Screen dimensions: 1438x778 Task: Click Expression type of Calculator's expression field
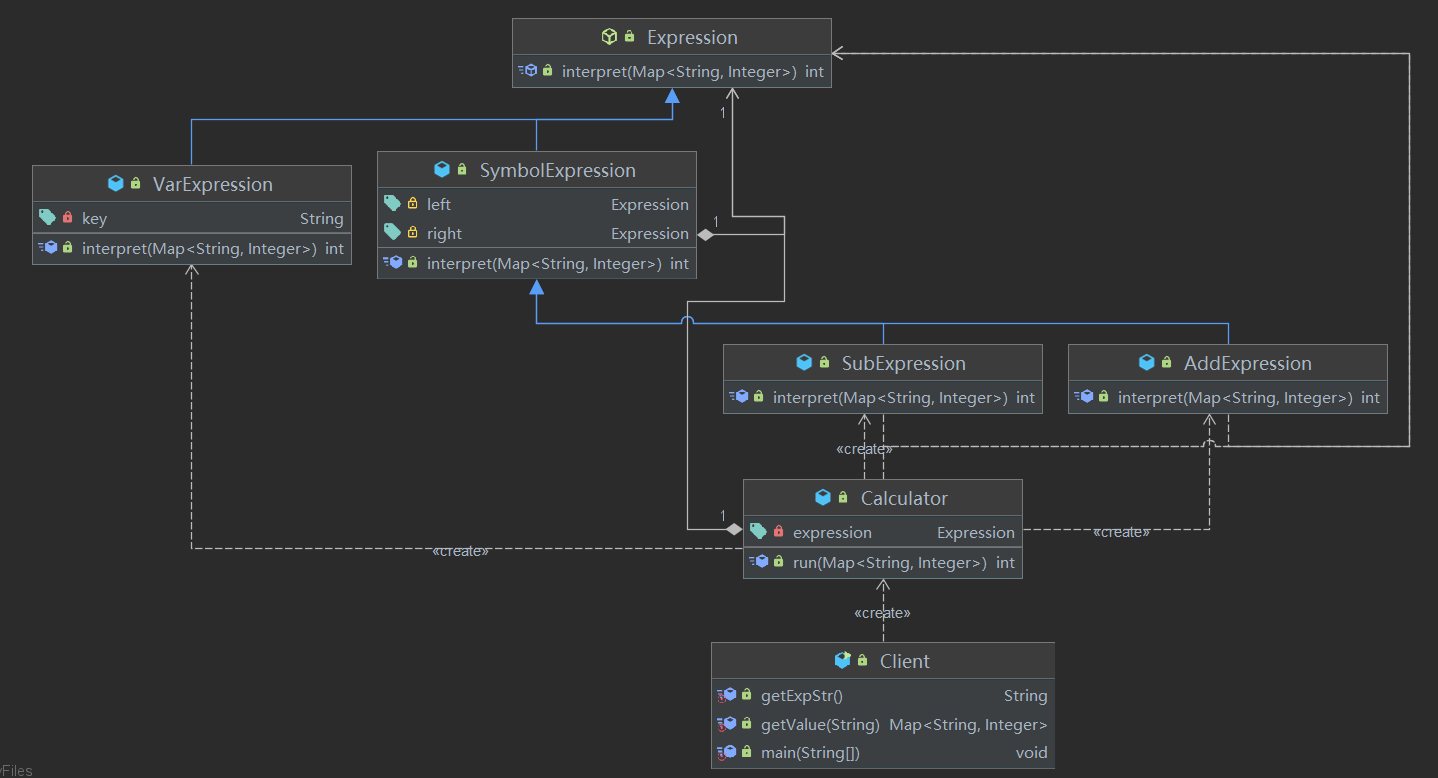click(976, 532)
